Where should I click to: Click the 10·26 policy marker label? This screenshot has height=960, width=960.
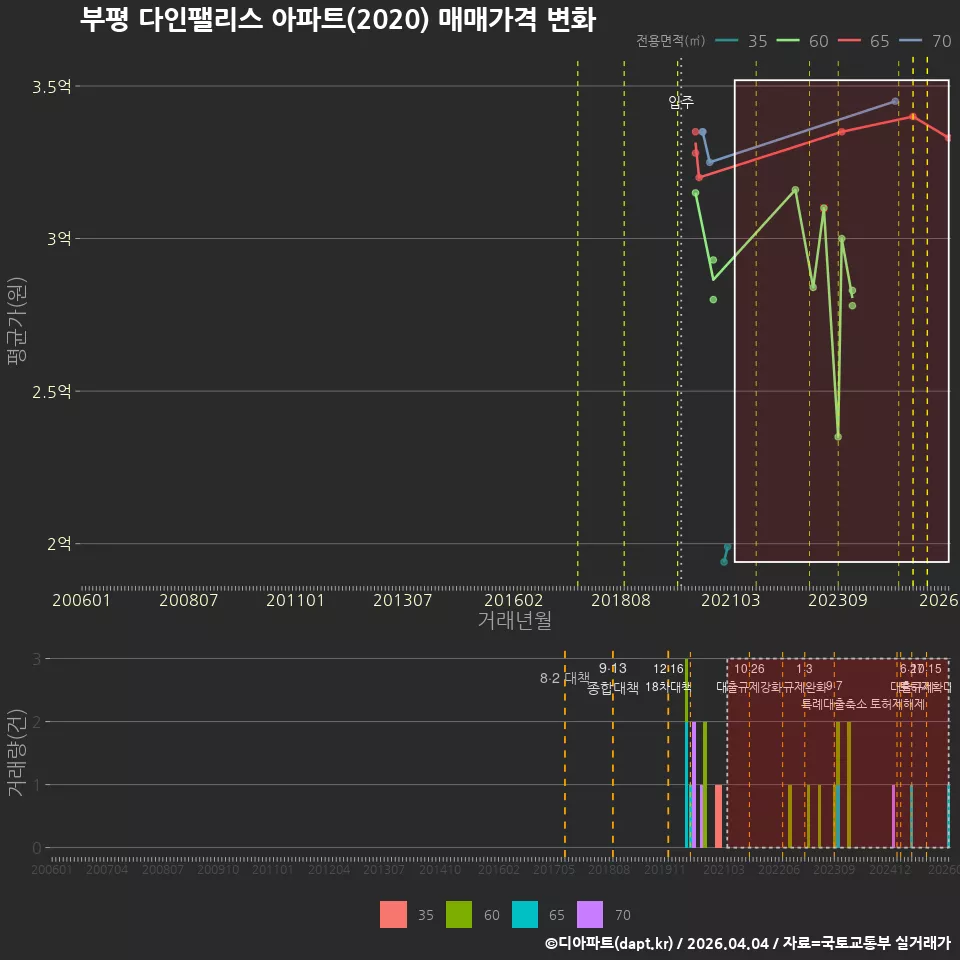(x=749, y=669)
